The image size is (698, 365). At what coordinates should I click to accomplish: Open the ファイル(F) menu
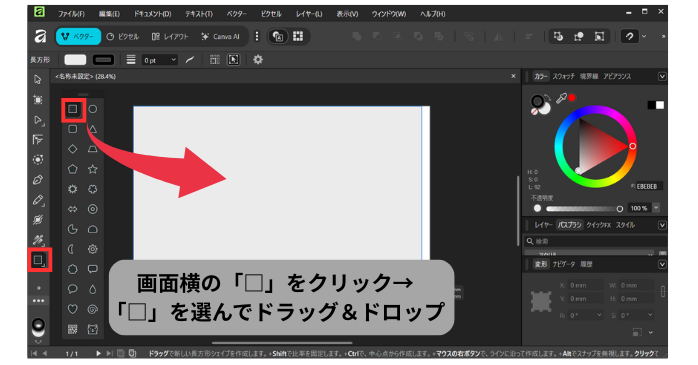click(x=71, y=14)
